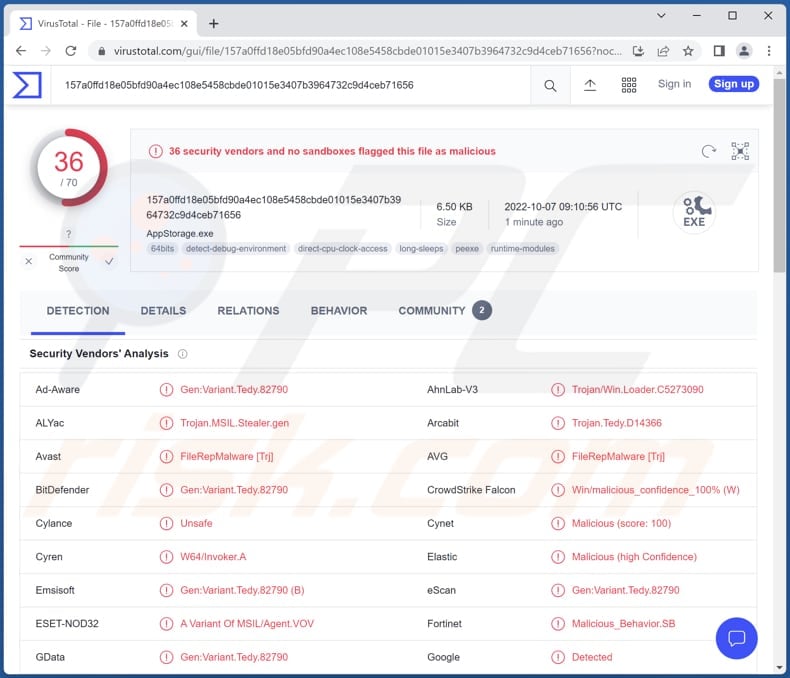790x678 pixels.
Task: Click the Trojan.Tedy.D14366 Arcabit result
Action: tap(617, 423)
